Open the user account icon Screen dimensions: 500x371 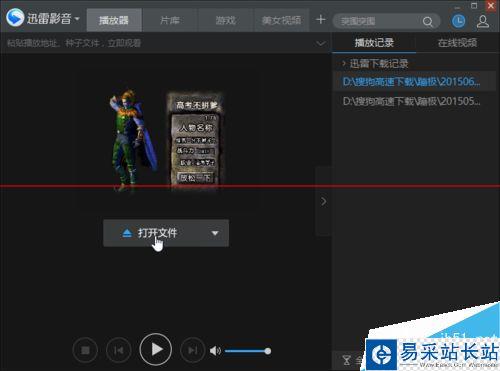pos(483,22)
